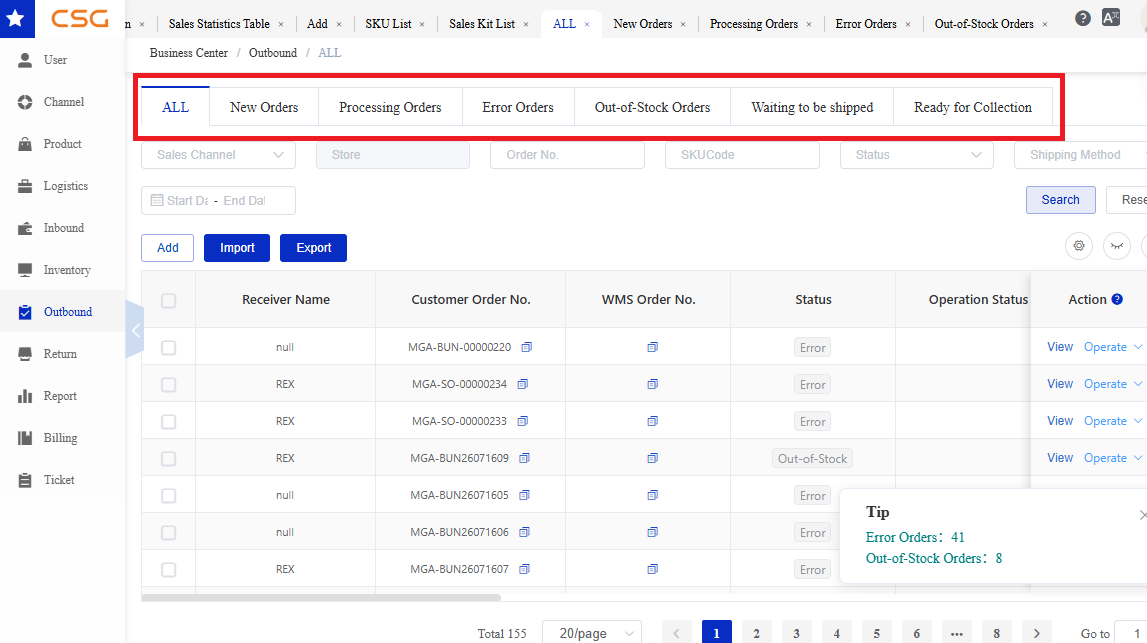Expand Operate menu for MGA-SO-00000234
This screenshot has width=1147, height=643.
1113,384
